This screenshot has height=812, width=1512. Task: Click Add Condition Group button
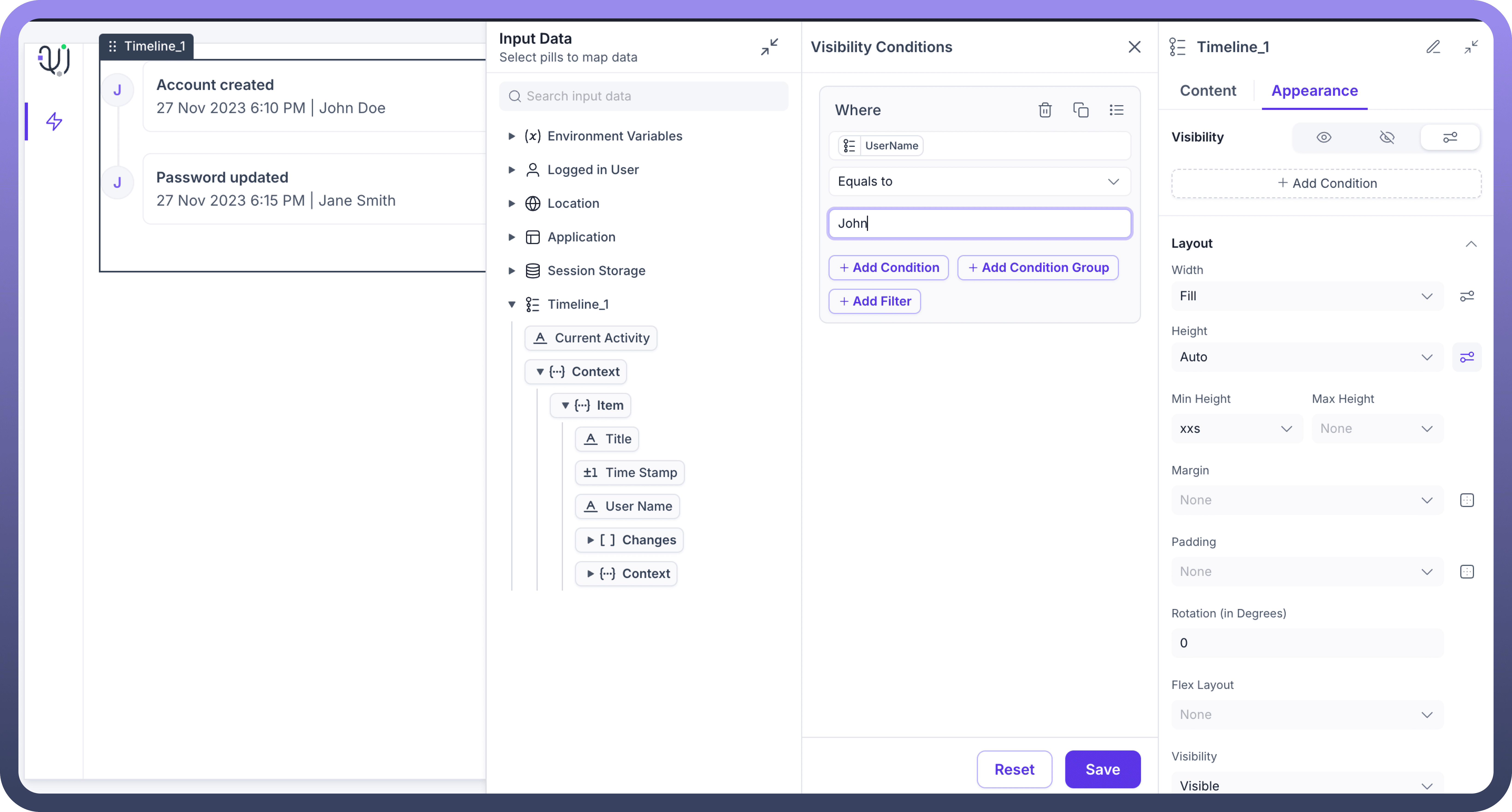(x=1037, y=268)
